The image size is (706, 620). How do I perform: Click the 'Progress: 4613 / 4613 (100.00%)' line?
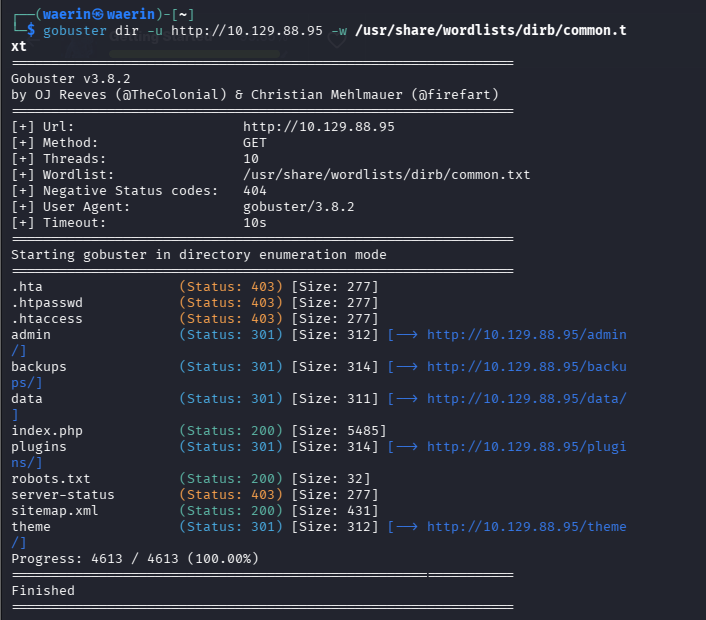coord(135,559)
